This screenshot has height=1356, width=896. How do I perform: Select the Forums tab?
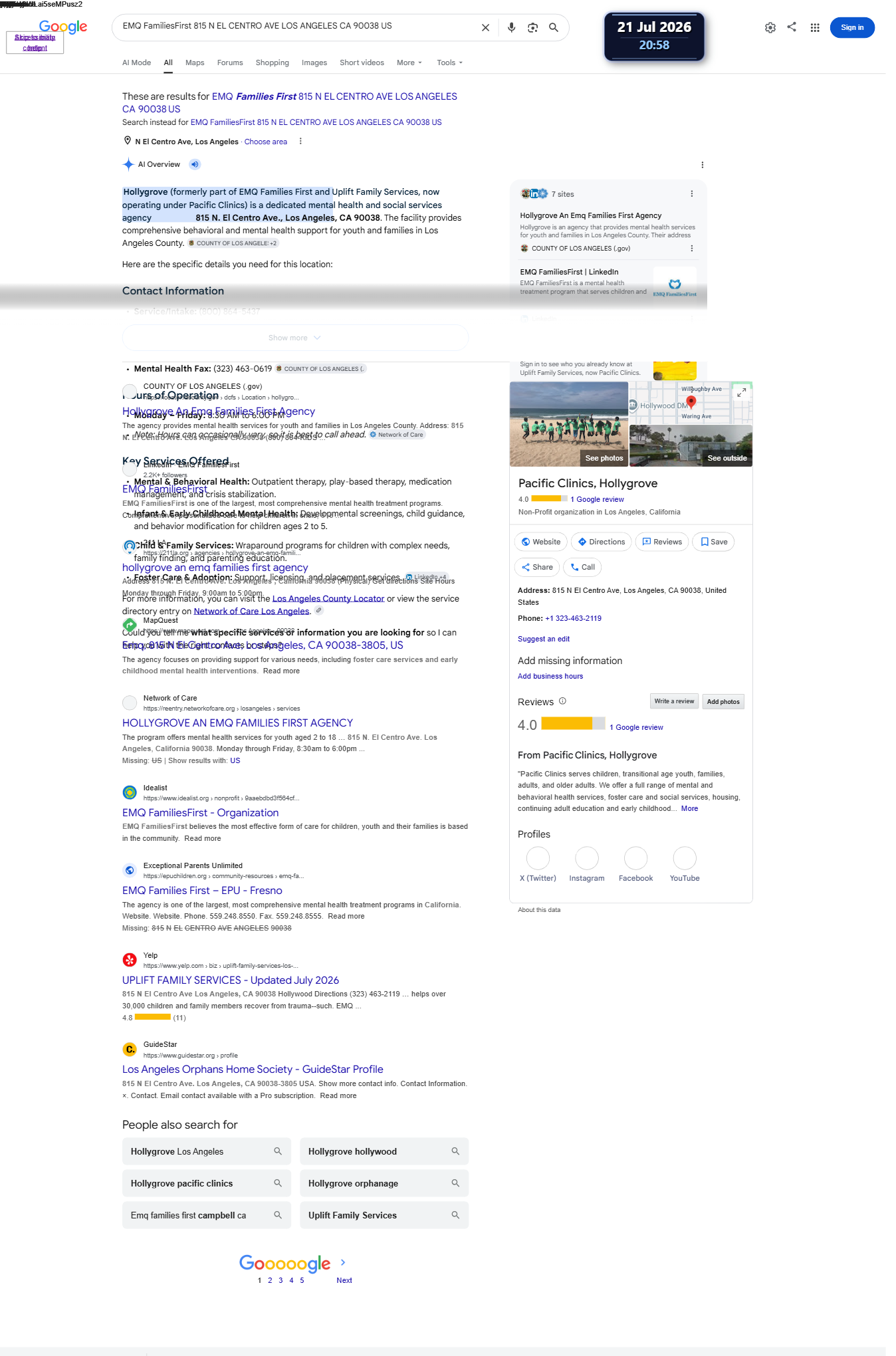[230, 63]
